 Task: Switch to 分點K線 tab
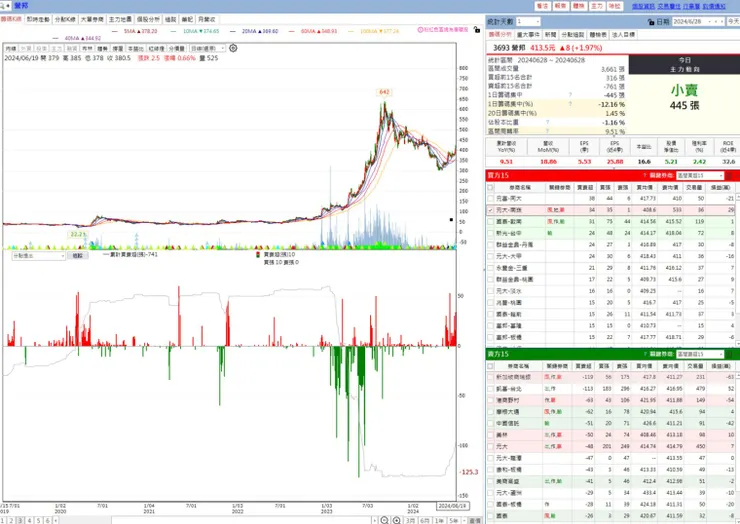65,19
